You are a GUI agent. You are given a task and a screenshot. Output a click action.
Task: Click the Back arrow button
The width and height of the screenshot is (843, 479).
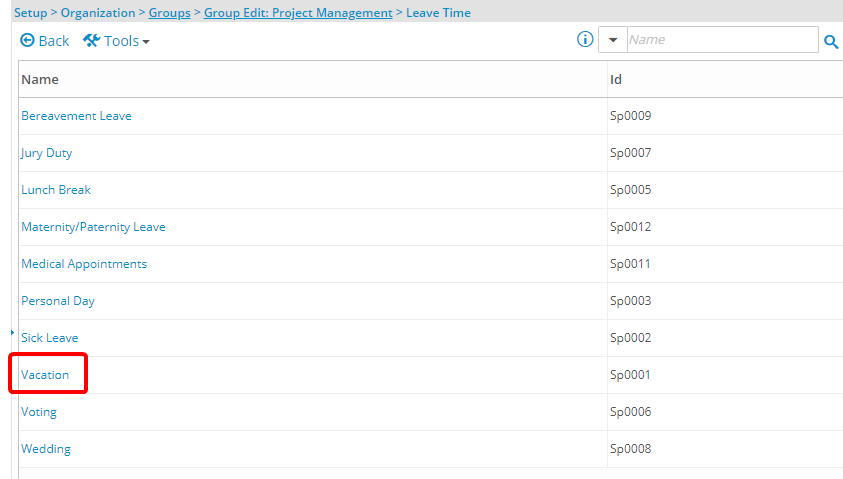45,41
